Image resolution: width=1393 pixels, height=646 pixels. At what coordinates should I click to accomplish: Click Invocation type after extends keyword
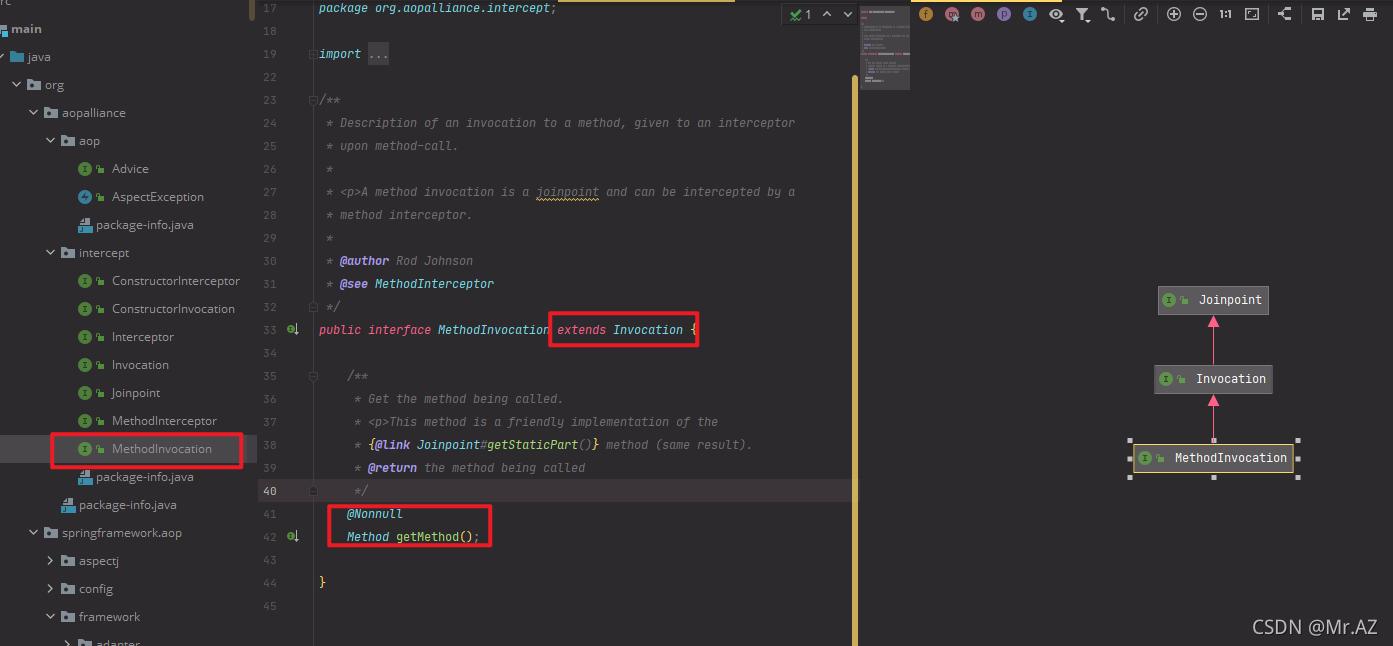648,330
